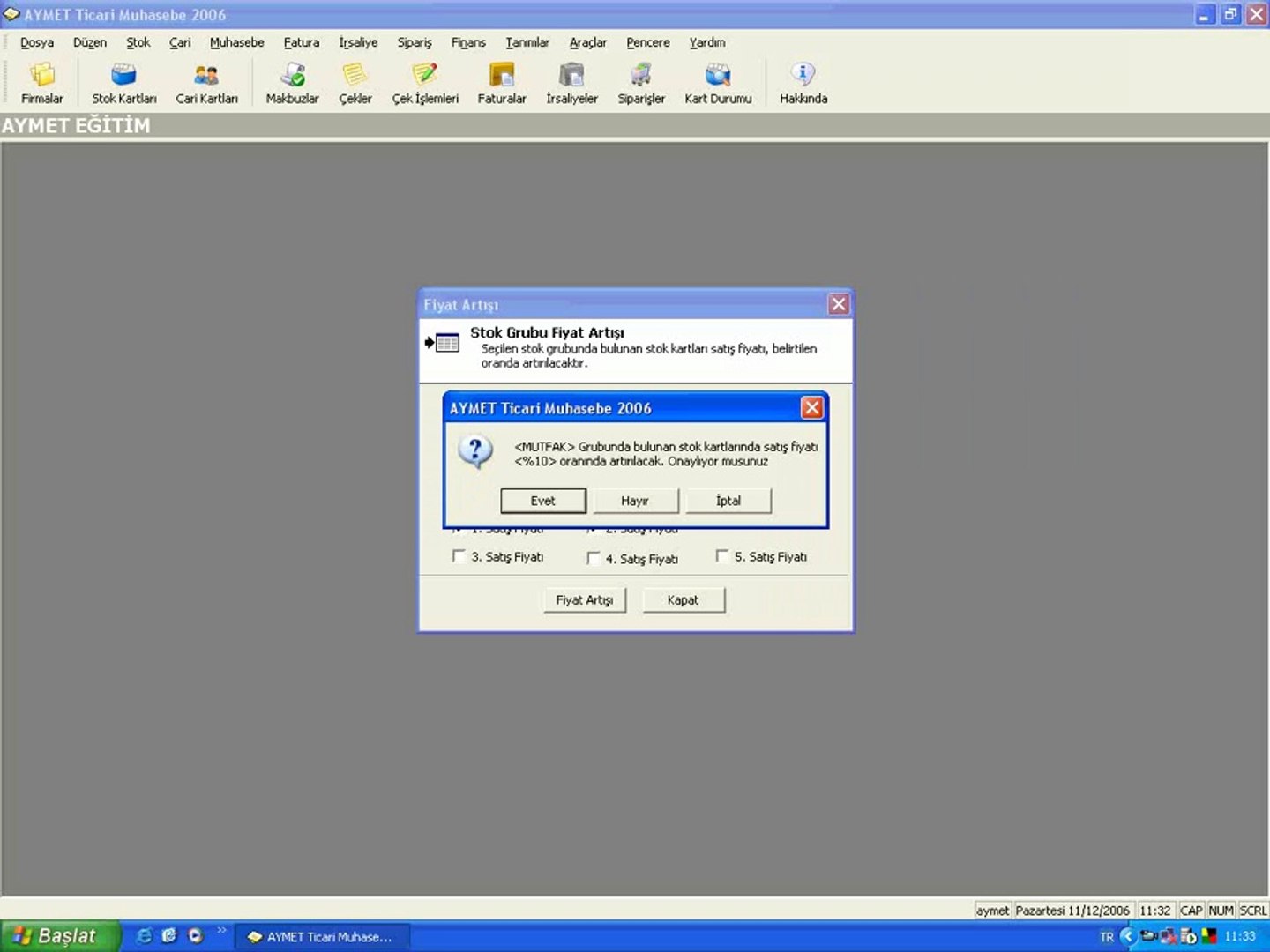The width and height of the screenshot is (1270, 952).
Task: Open the Yardım menu
Action: [707, 42]
